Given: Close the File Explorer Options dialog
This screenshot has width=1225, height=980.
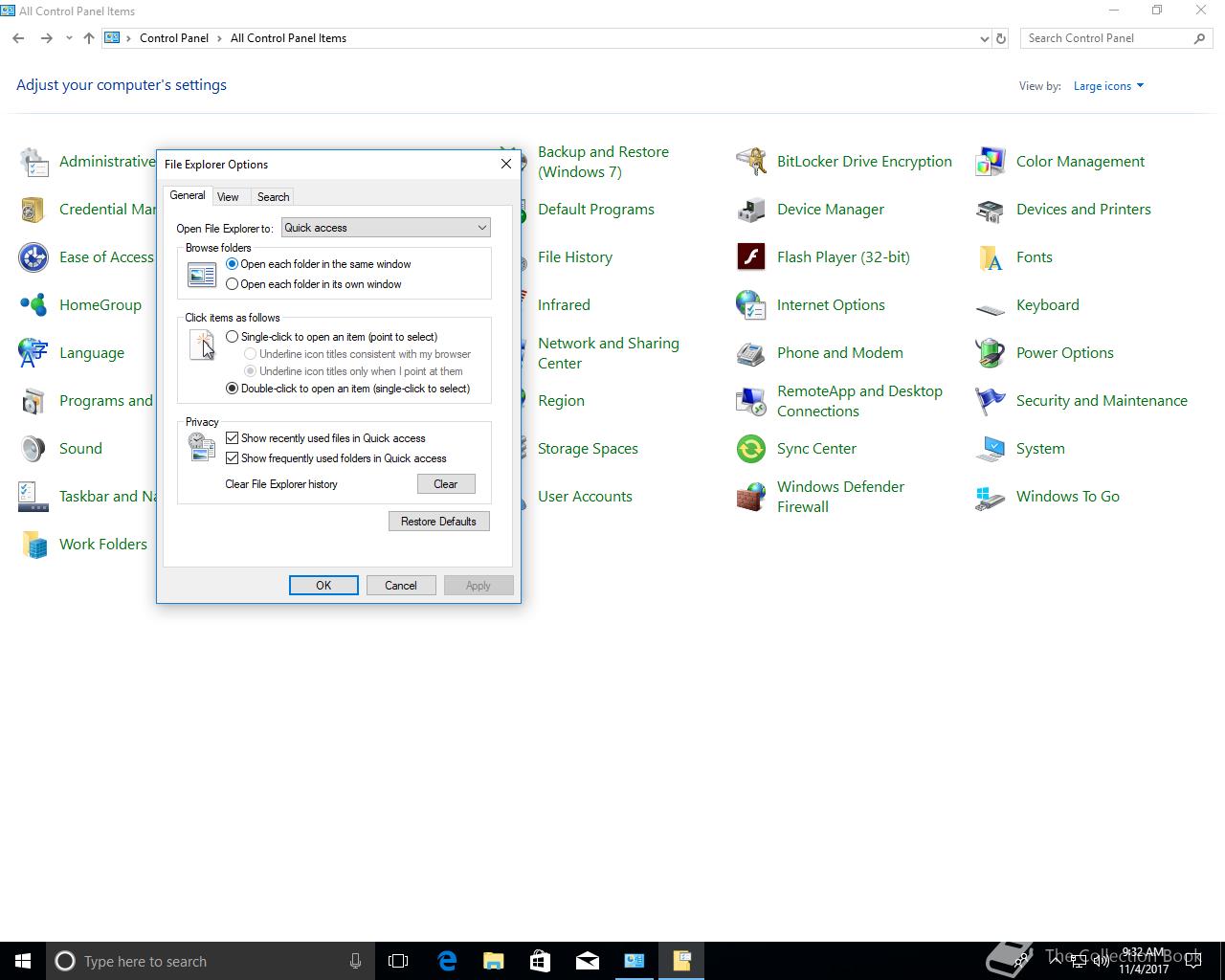Looking at the screenshot, I should pyautogui.click(x=506, y=164).
